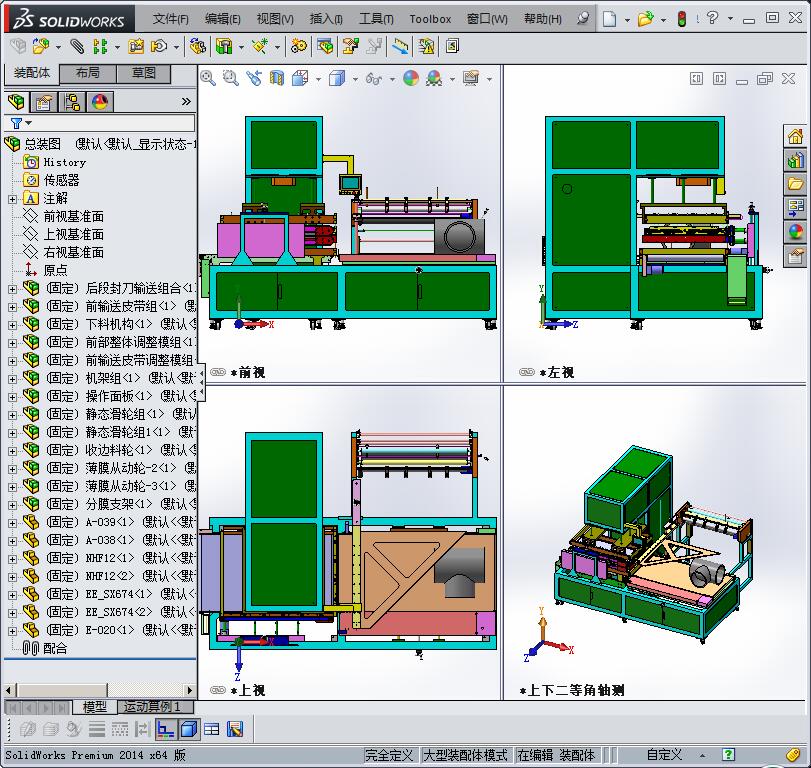Screen dimensions: 811x768
Task: Click the status bar help question icon
Action: pyautogui.click(x=728, y=755)
